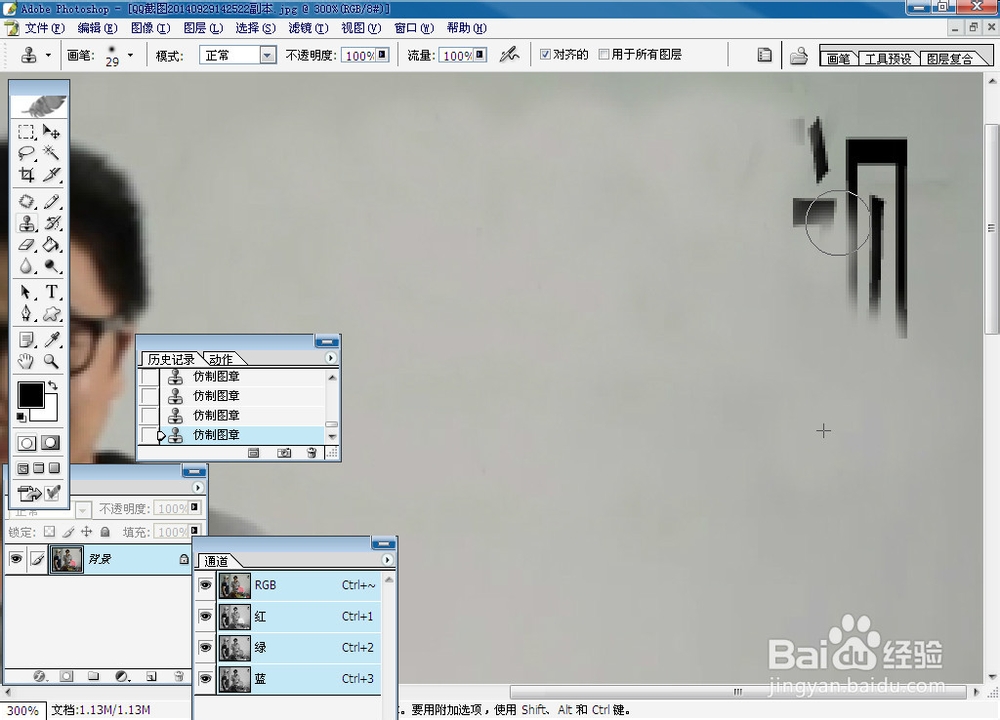
Task: Open the 工具预设 tab in palette well
Action: [x=888, y=59]
